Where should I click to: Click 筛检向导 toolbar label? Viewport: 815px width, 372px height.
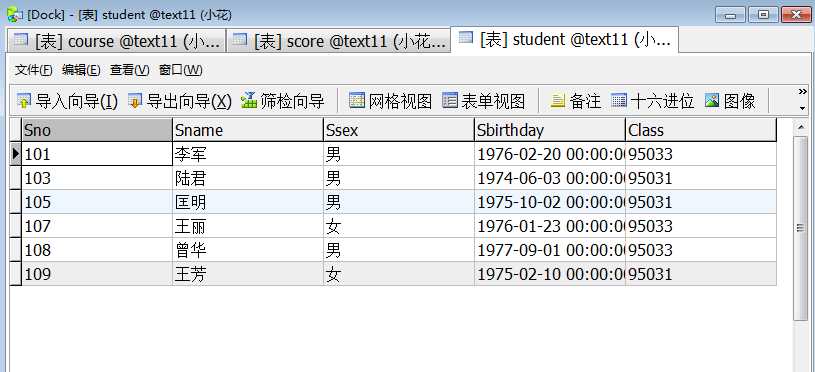[x=292, y=101]
